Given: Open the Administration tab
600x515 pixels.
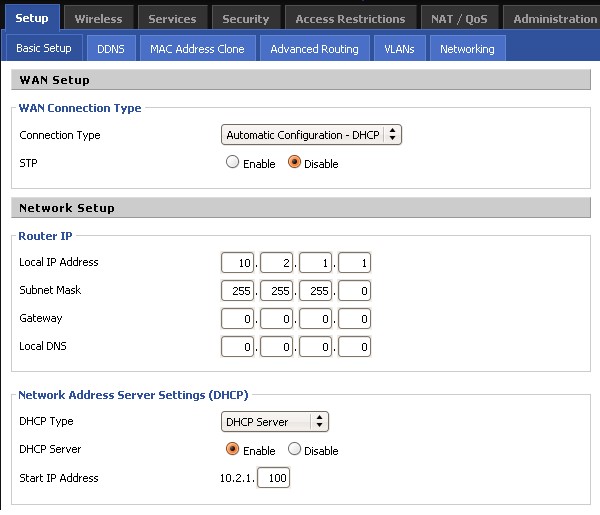Looking at the screenshot, I should (553, 19).
